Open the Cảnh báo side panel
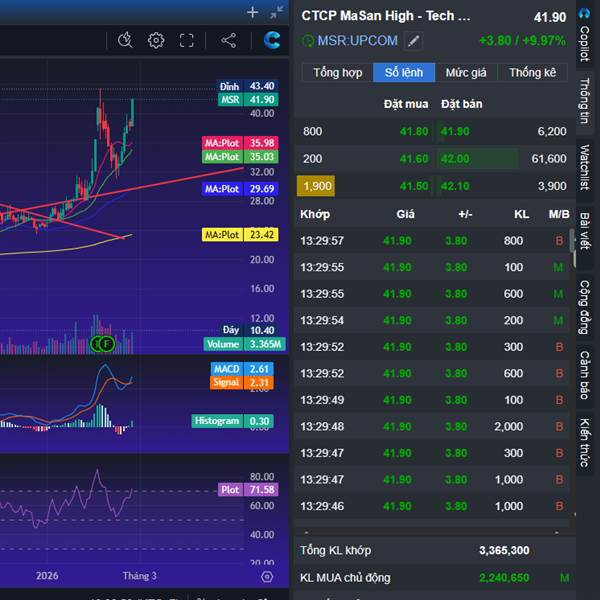Screen dimensions: 600x600 tap(584, 375)
